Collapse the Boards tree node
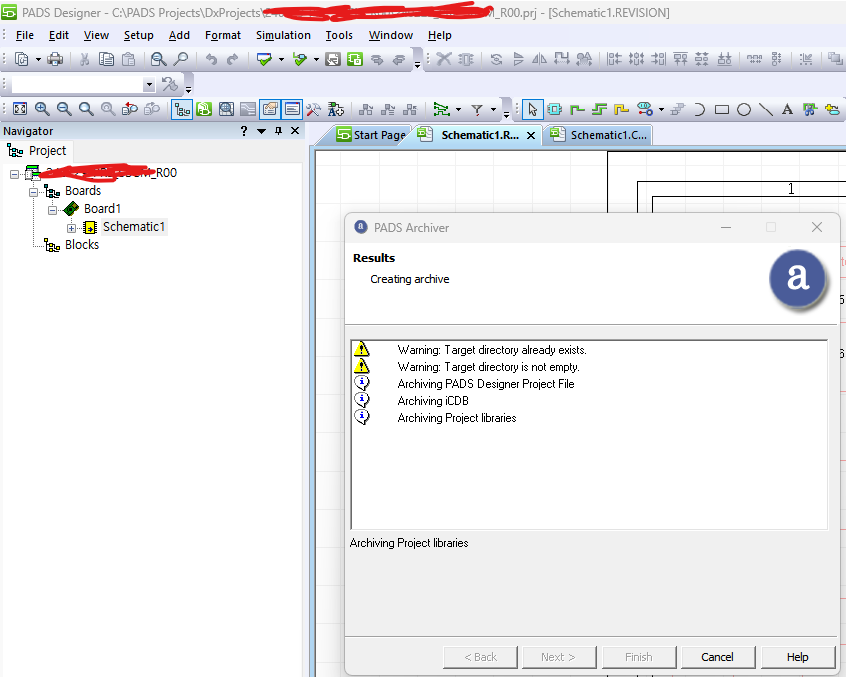Viewport: 846px width, 677px height. pyautogui.click(x=34, y=191)
